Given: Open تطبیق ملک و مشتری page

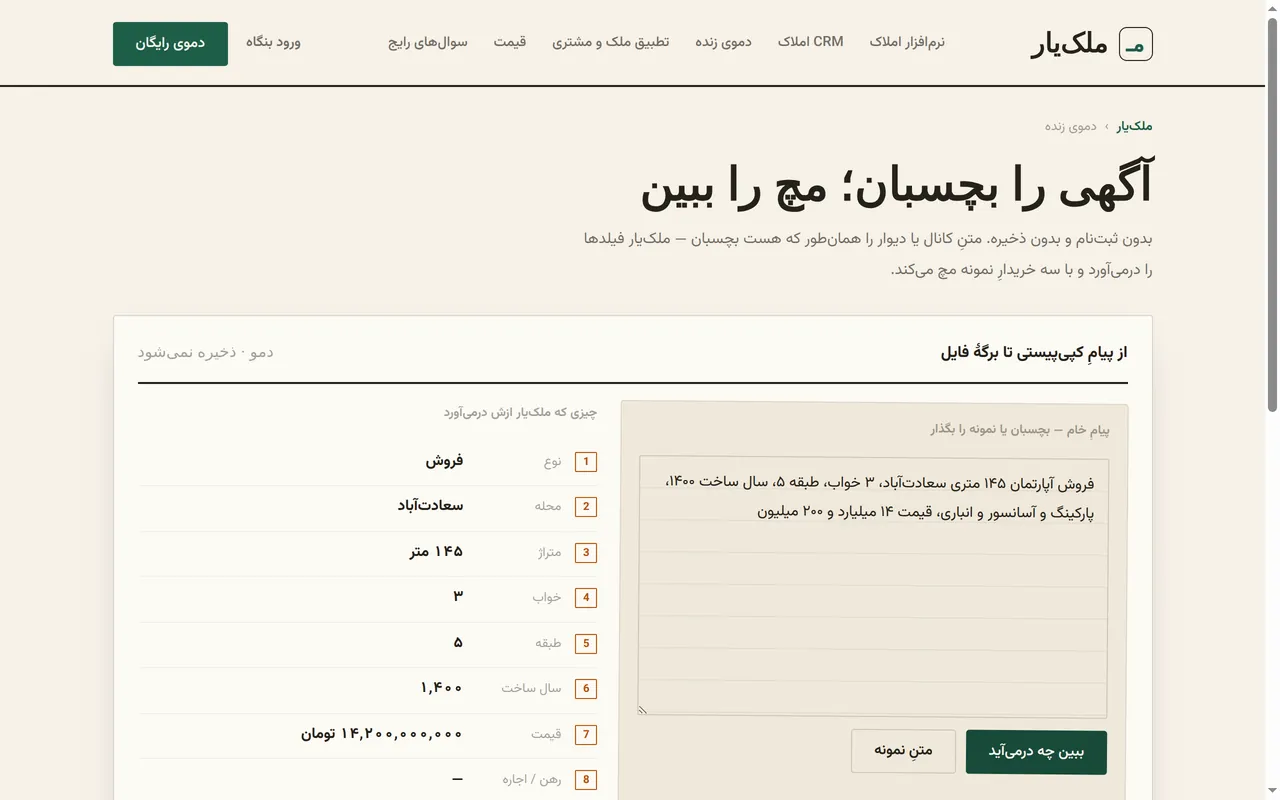Looking at the screenshot, I should coord(611,42).
